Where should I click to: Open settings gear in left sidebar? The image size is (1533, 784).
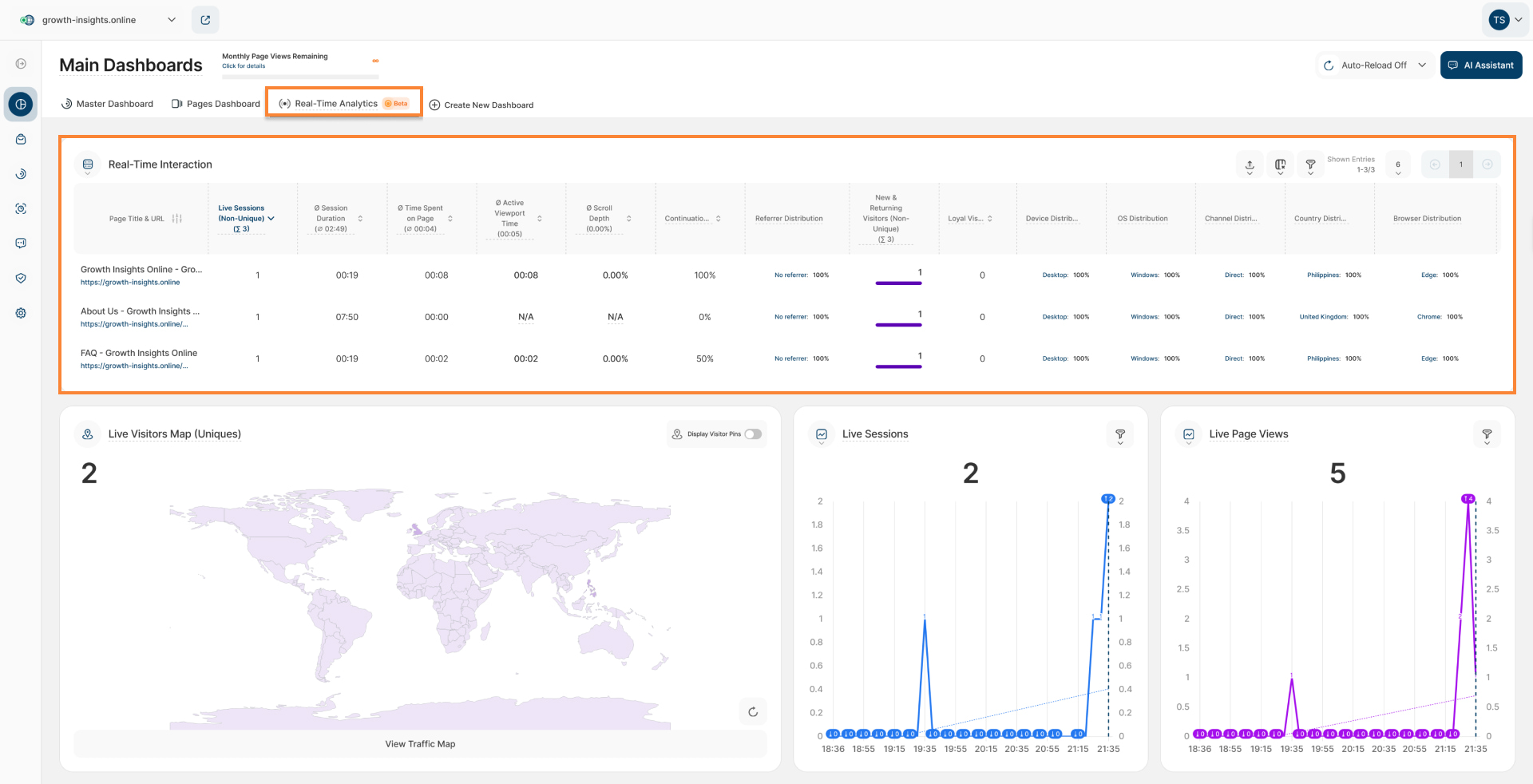(21, 313)
